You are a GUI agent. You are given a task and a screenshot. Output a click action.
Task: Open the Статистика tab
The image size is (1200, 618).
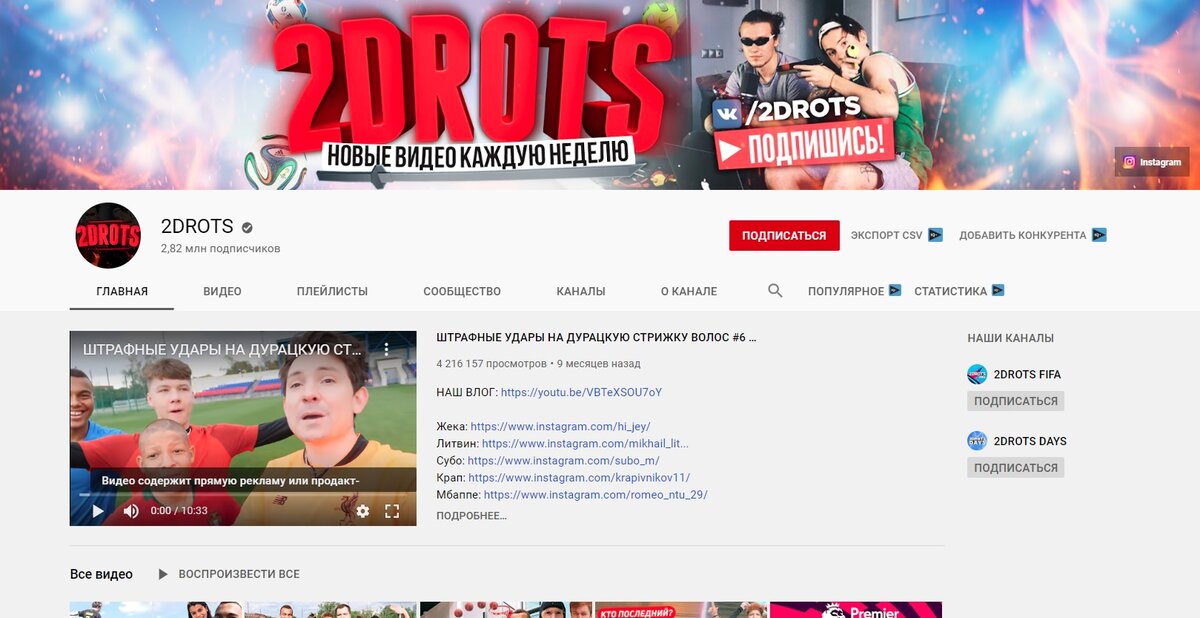pos(950,291)
